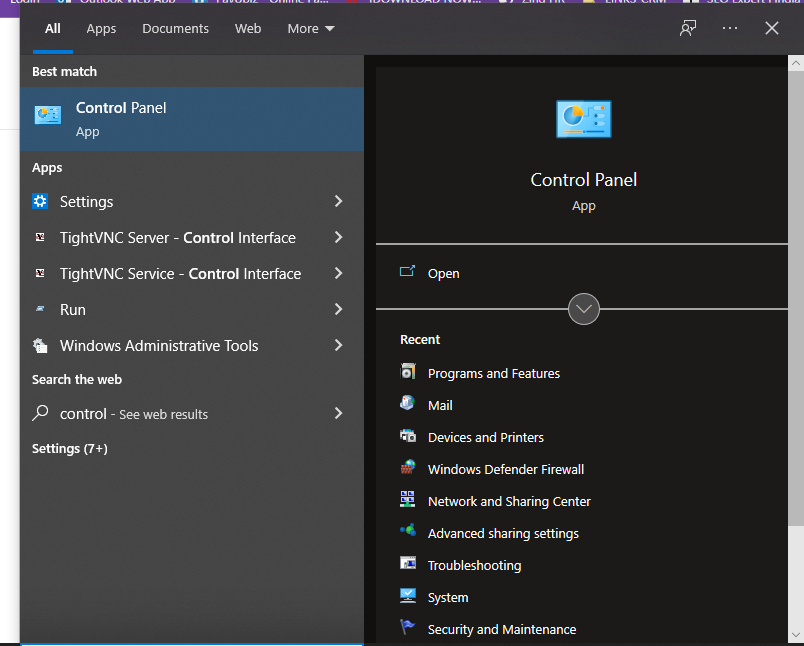Switch to the Web tab
The image size is (804, 646).
[248, 29]
